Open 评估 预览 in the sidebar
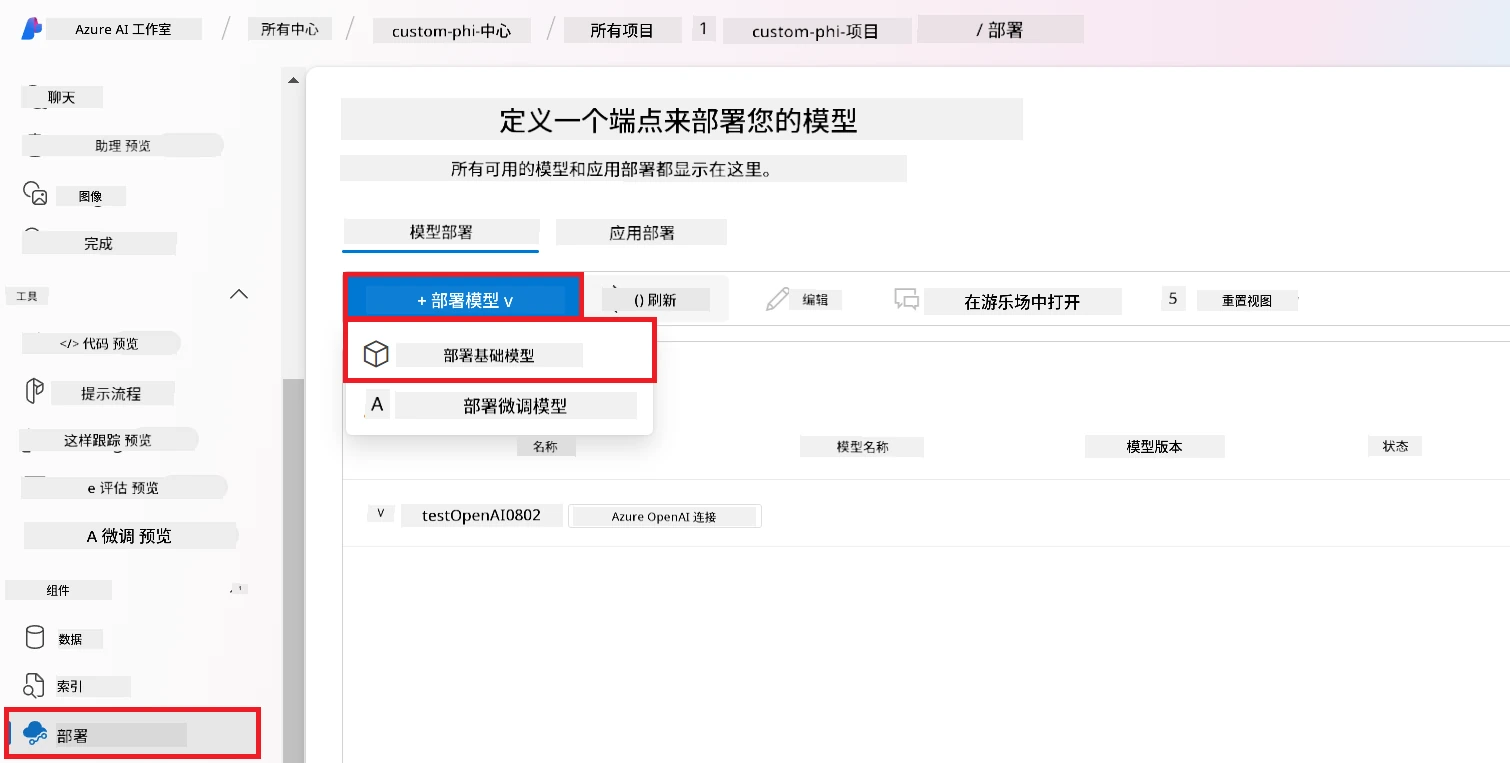 click(x=124, y=488)
